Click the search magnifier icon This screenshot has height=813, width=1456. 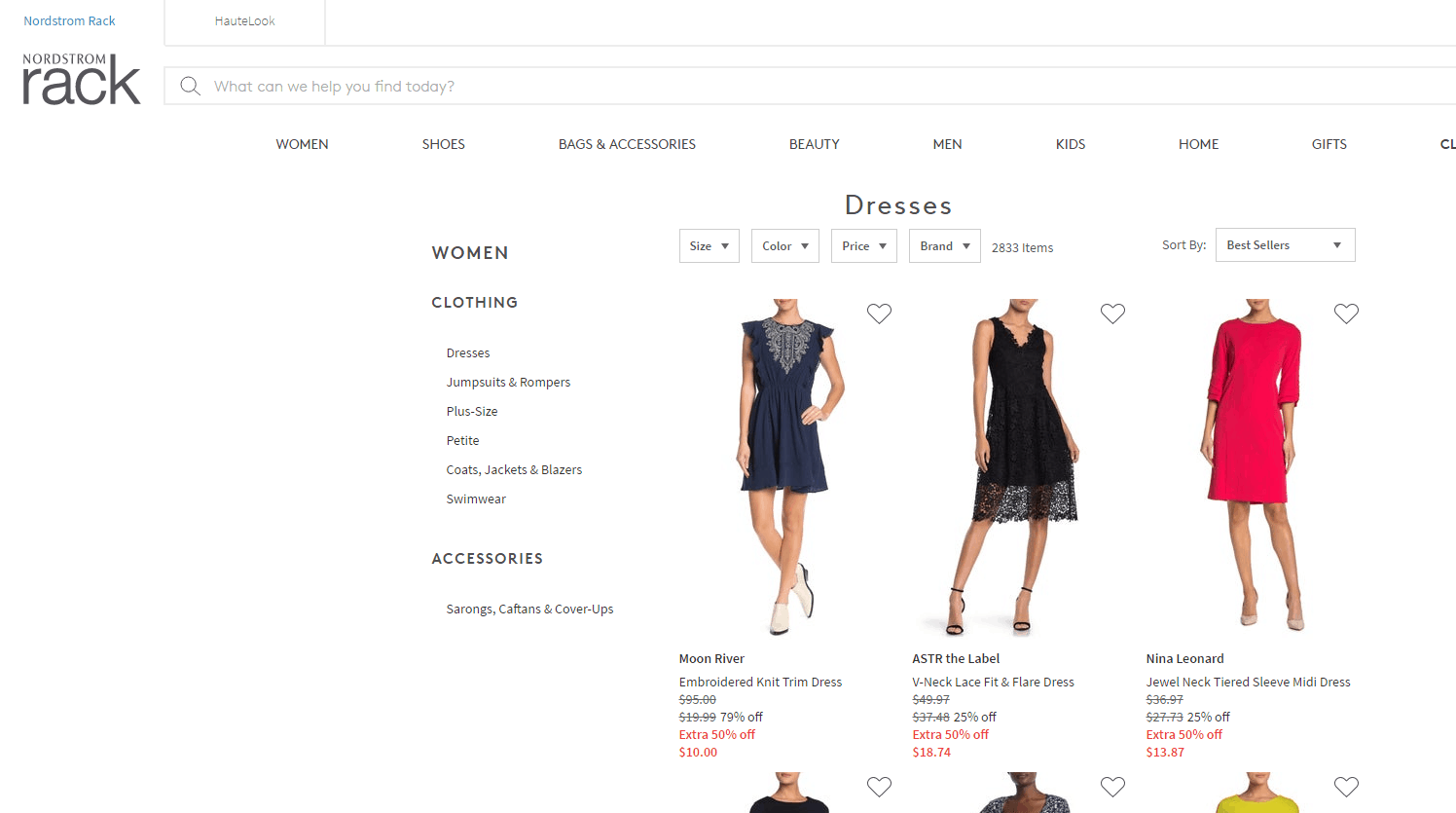[191, 87]
